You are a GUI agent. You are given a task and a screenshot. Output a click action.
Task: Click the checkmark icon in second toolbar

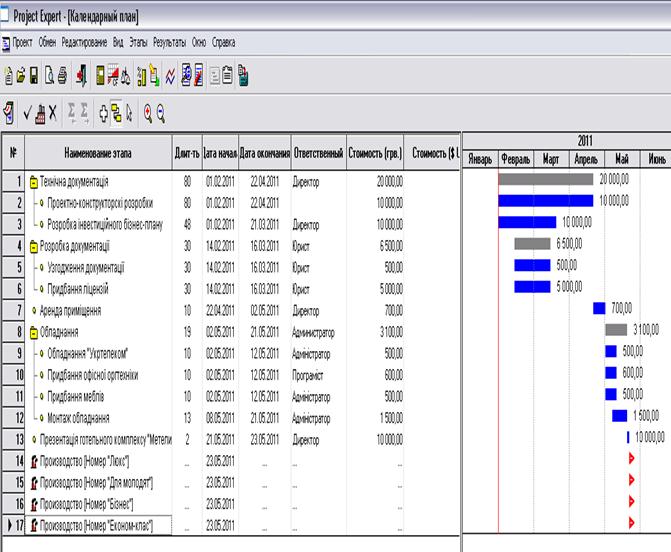coord(27,113)
